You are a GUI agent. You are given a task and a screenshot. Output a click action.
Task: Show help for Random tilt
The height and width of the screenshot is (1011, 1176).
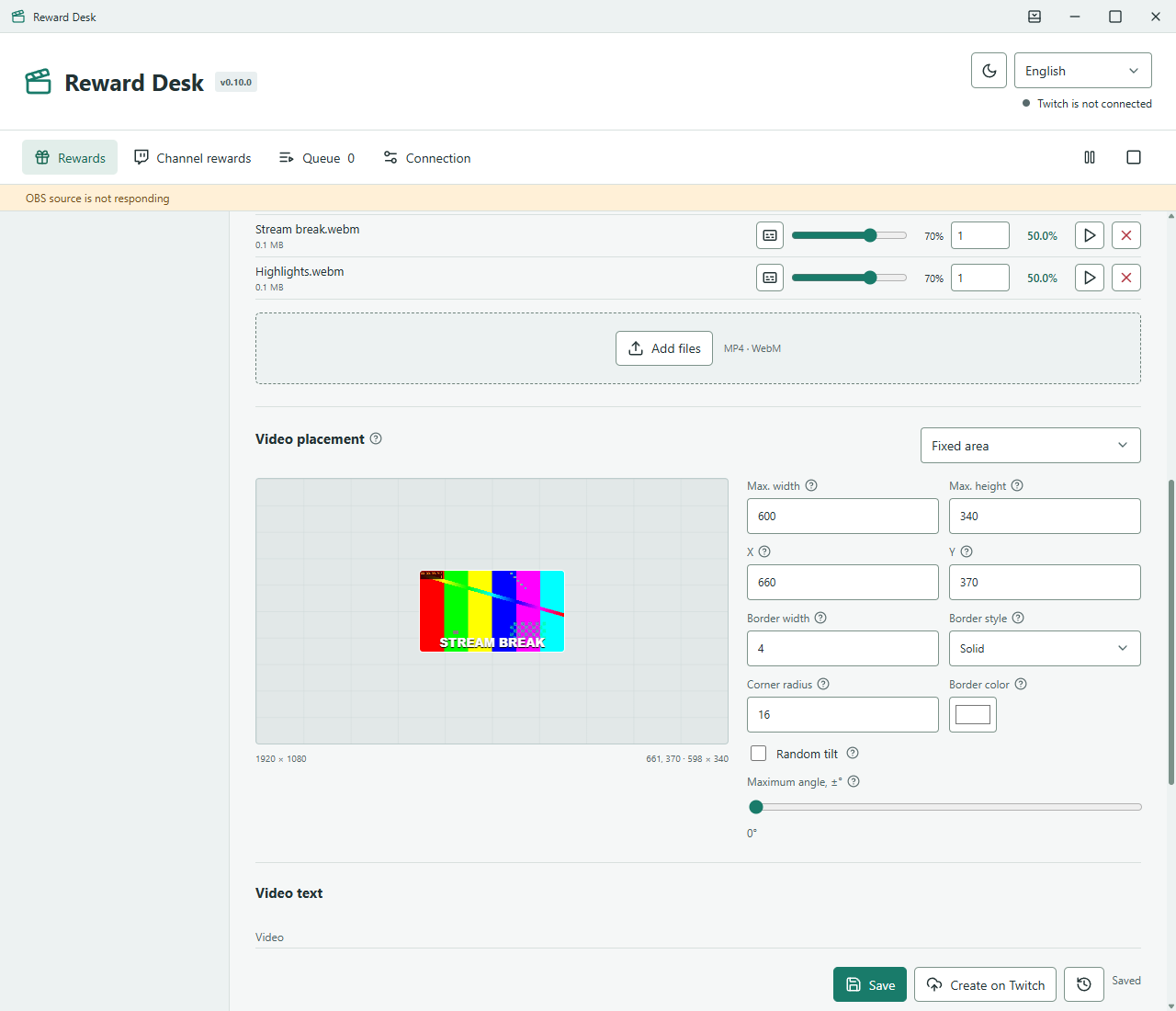(x=853, y=753)
